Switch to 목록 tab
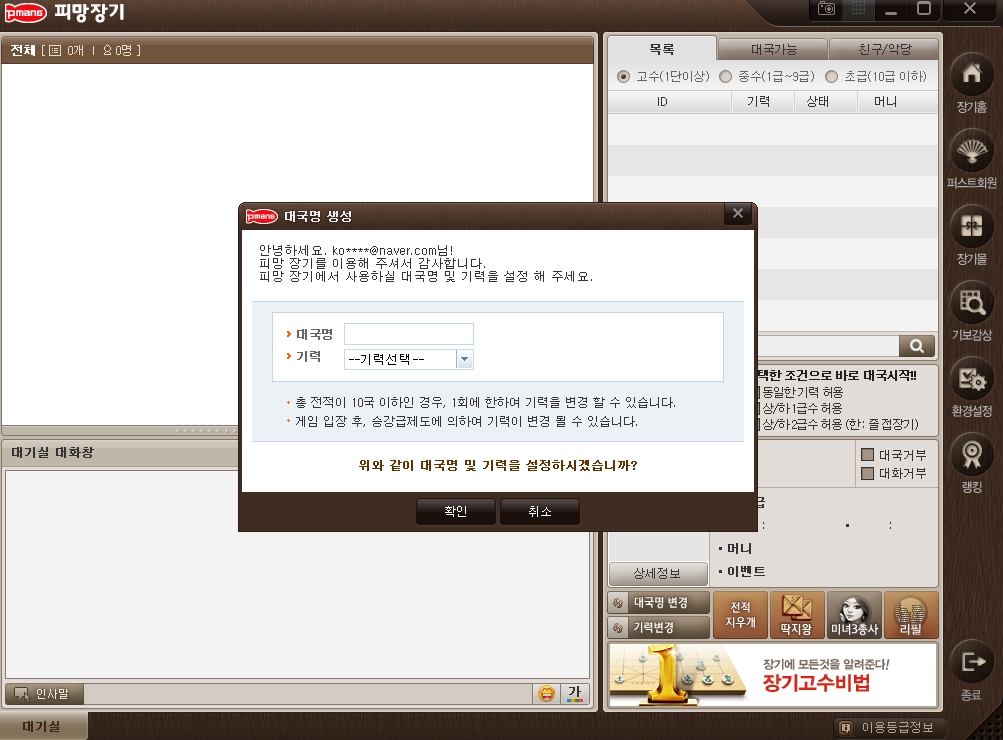1003x740 pixels. [661, 49]
